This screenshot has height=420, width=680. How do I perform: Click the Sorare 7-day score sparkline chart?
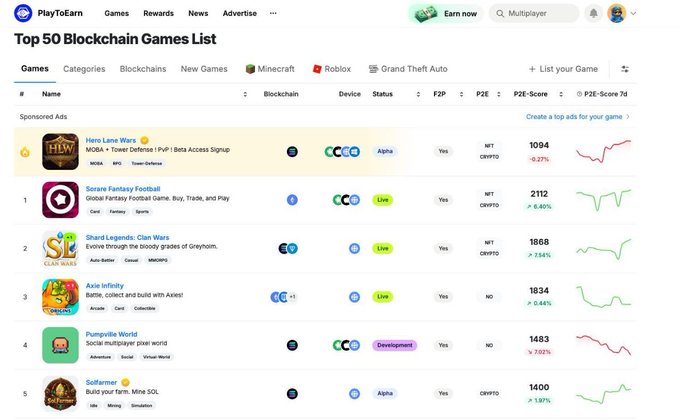(603, 200)
